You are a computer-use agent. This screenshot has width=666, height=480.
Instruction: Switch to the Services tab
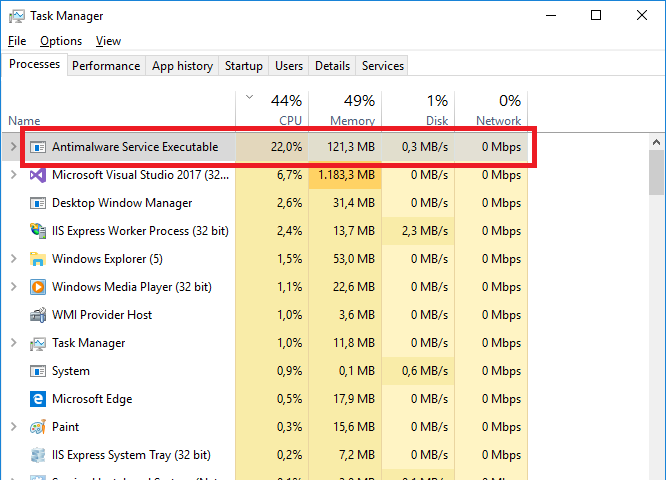click(382, 66)
